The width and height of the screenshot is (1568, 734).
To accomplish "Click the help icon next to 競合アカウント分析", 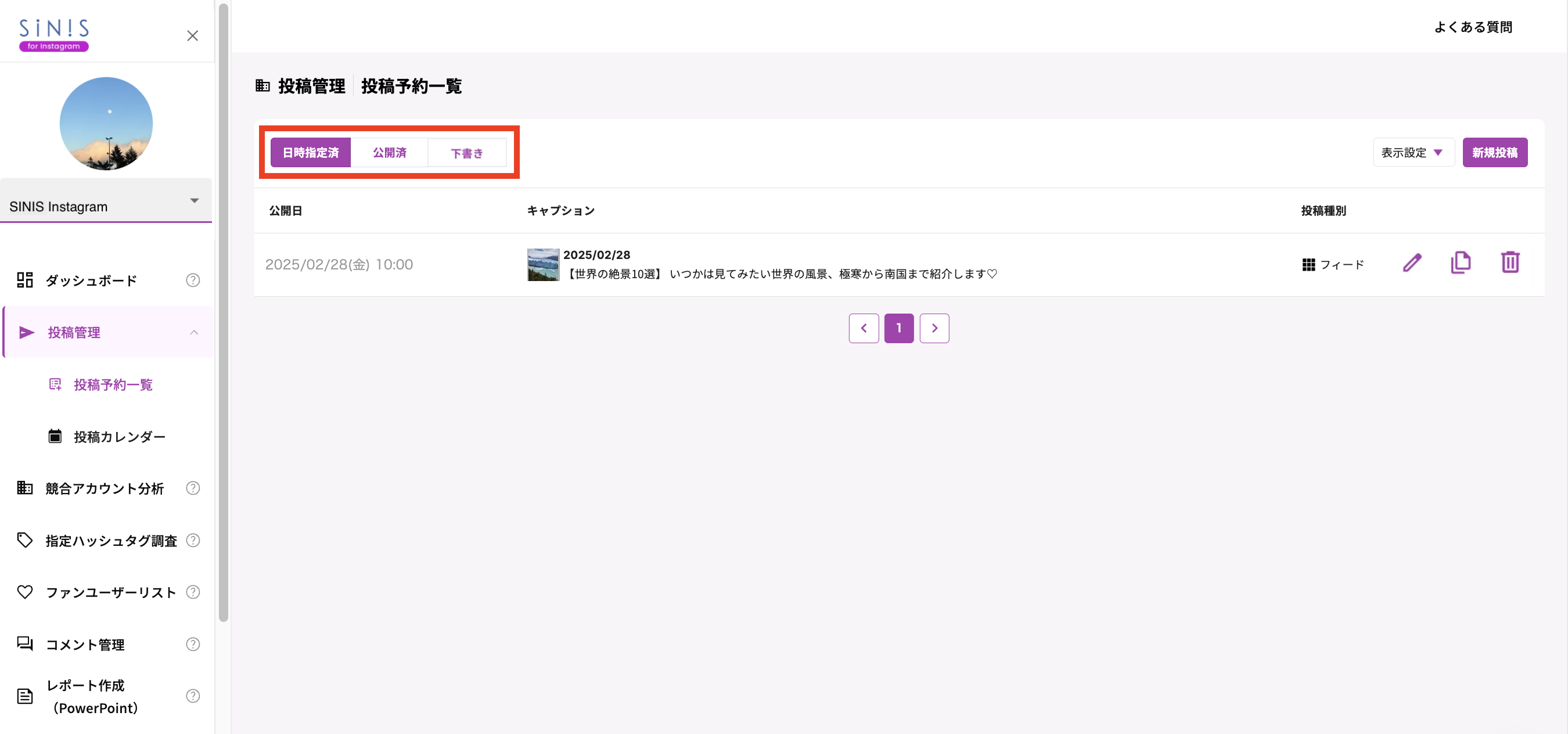I will [x=193, y=488].
